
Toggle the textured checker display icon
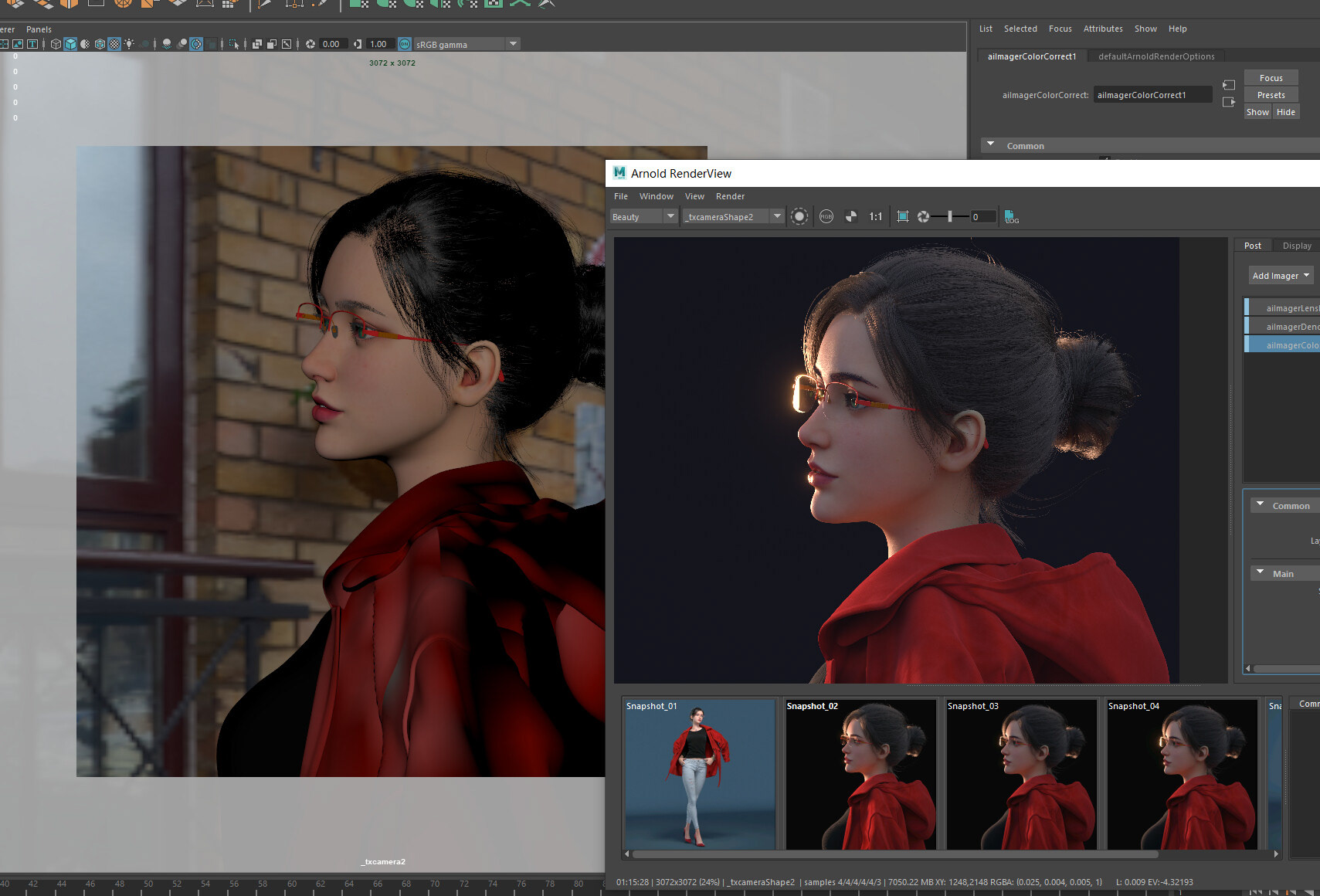[x=114, y=44]
